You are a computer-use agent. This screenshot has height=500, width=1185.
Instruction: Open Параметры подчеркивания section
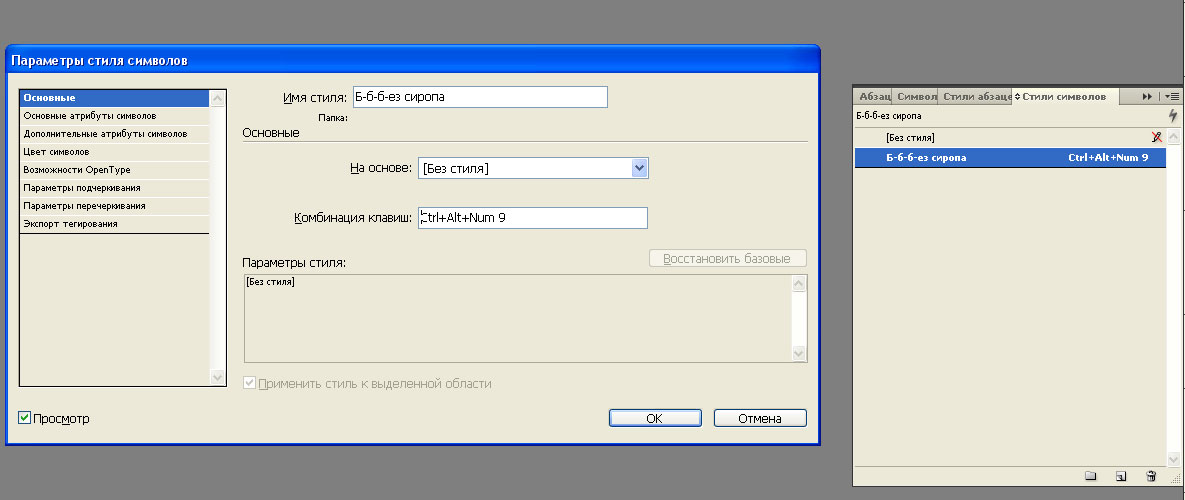(114, 188)
